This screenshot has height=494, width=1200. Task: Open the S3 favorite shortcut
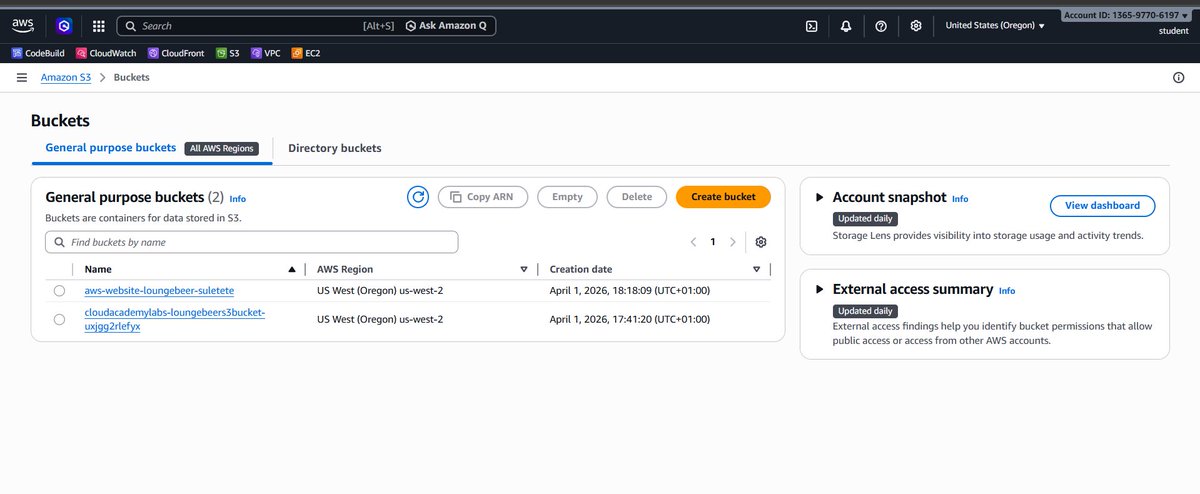pyautogui.click(x=228, y=53)
